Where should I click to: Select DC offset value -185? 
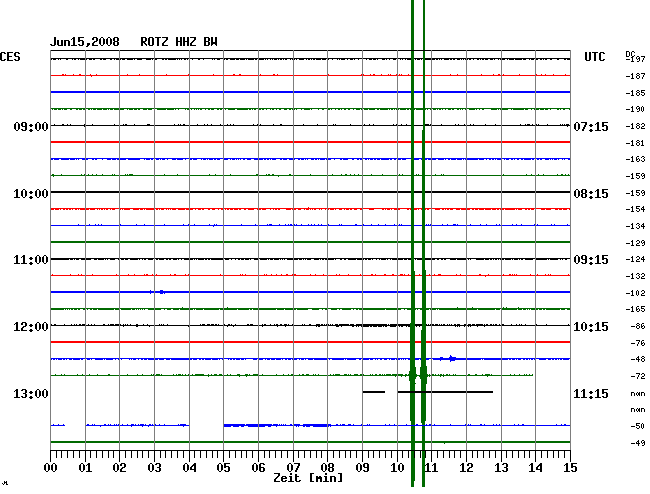point(635,93)
